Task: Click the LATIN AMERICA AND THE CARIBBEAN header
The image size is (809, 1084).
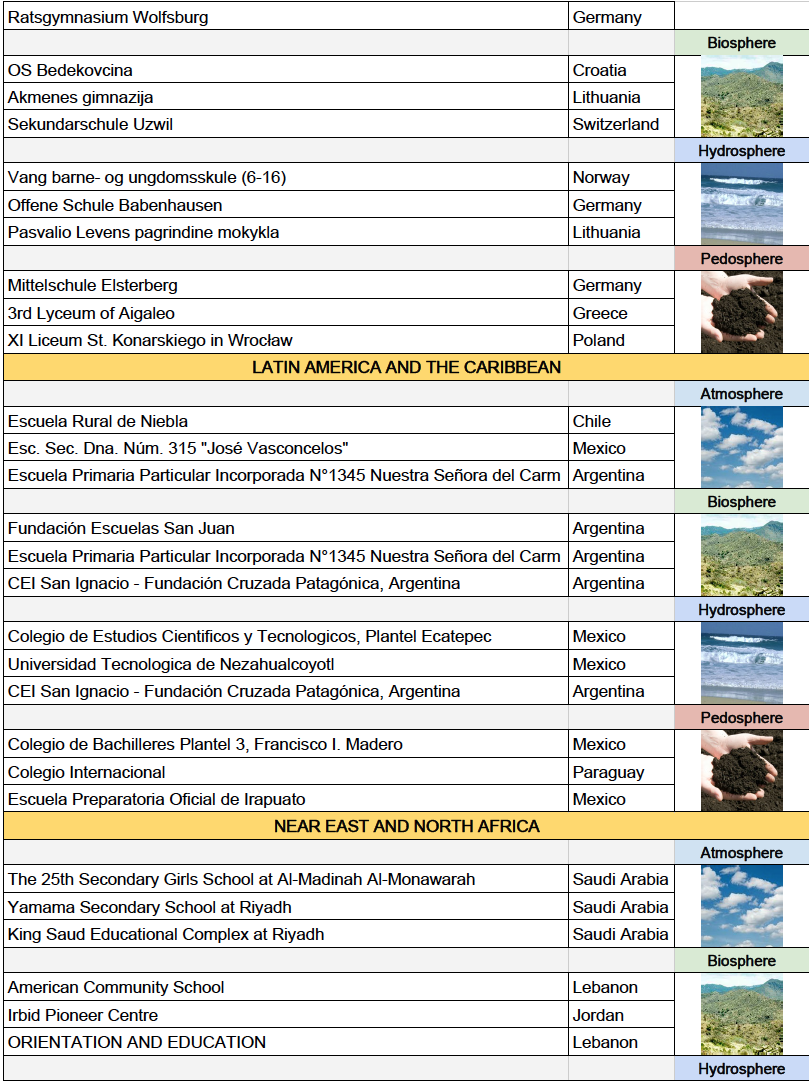Action: pyautogui.click(x=406, y=367)
